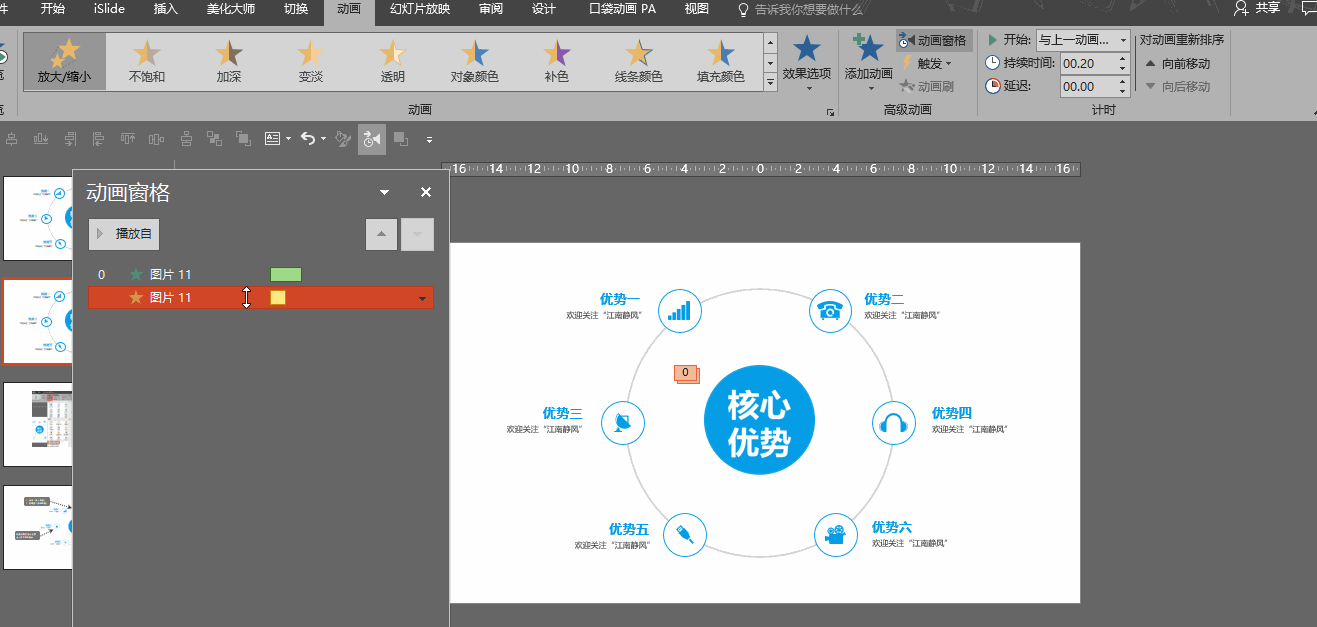The width and height of the screenshot is (1317, 627).
Task: Click 向前移动 to reorder animation
Action: click(x=1179, y=64)
